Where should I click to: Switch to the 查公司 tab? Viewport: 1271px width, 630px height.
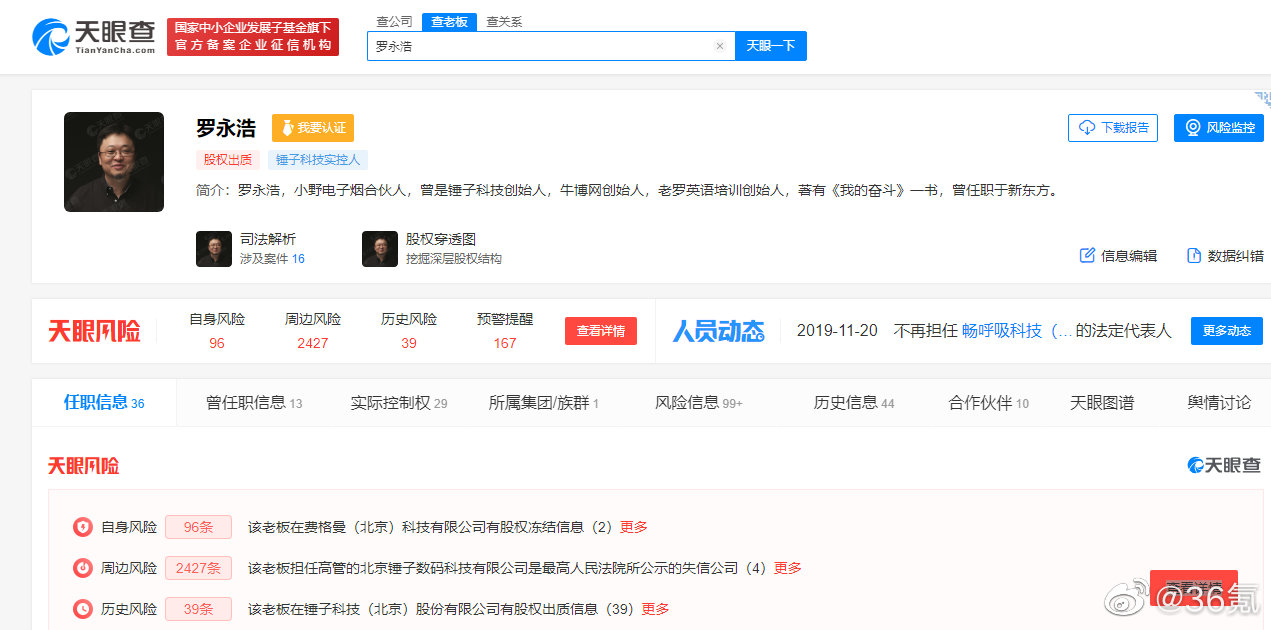pyautogui.click(x=393, y=21)
